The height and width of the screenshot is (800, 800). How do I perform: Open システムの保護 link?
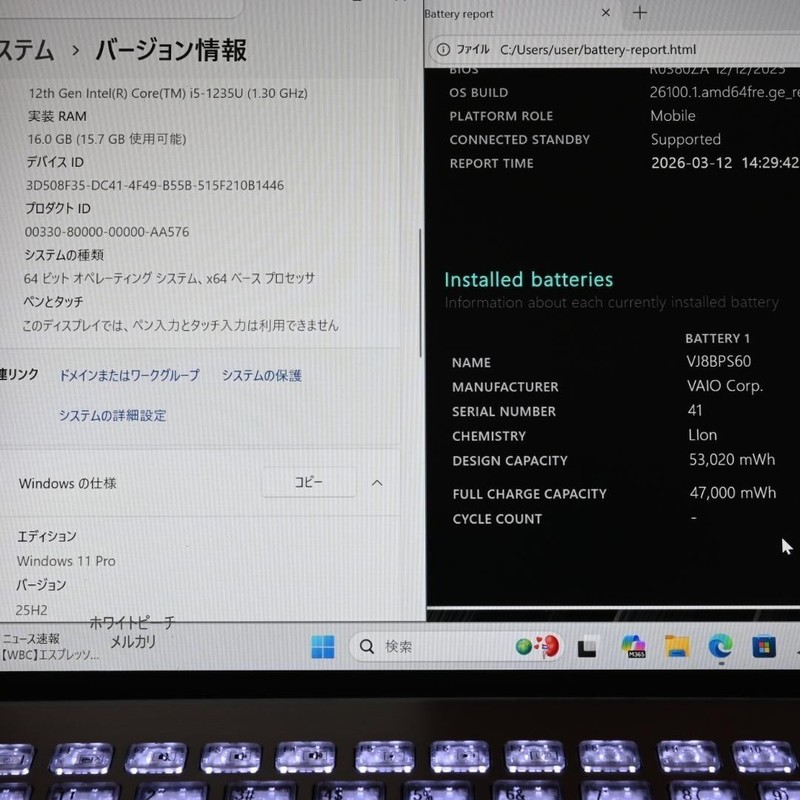(262, 376)
